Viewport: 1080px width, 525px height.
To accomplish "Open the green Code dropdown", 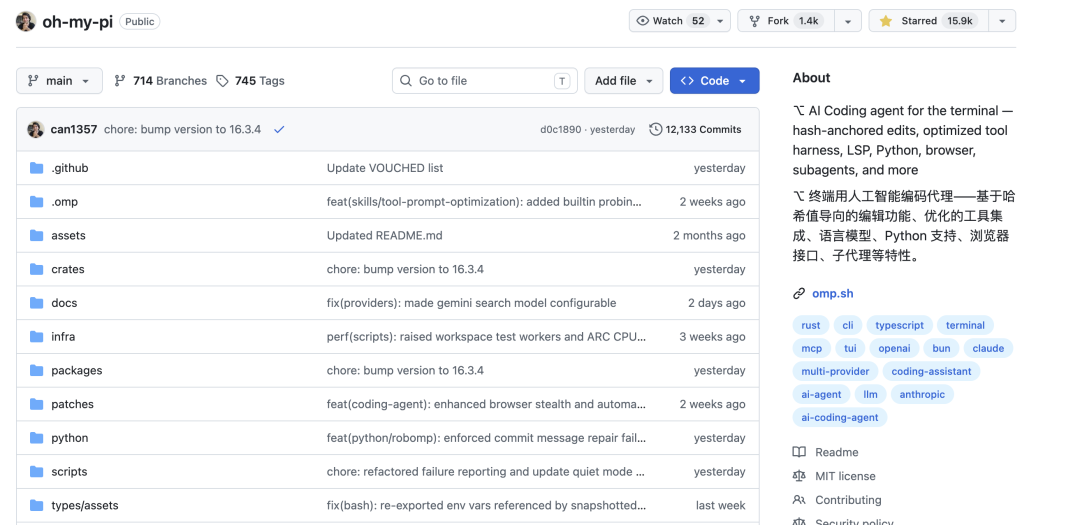I will click(714, 81).
